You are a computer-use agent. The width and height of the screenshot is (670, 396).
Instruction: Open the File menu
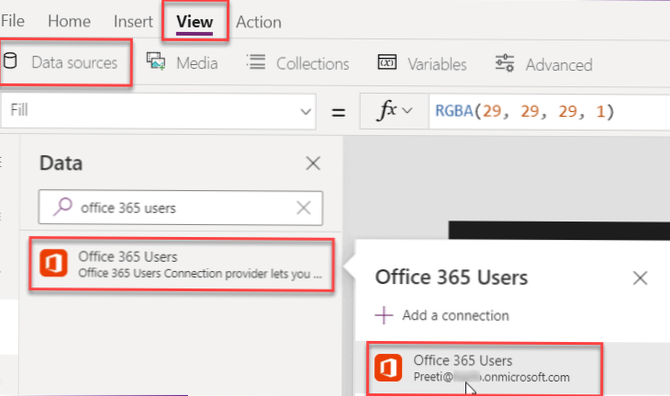(x=12, y=21)
